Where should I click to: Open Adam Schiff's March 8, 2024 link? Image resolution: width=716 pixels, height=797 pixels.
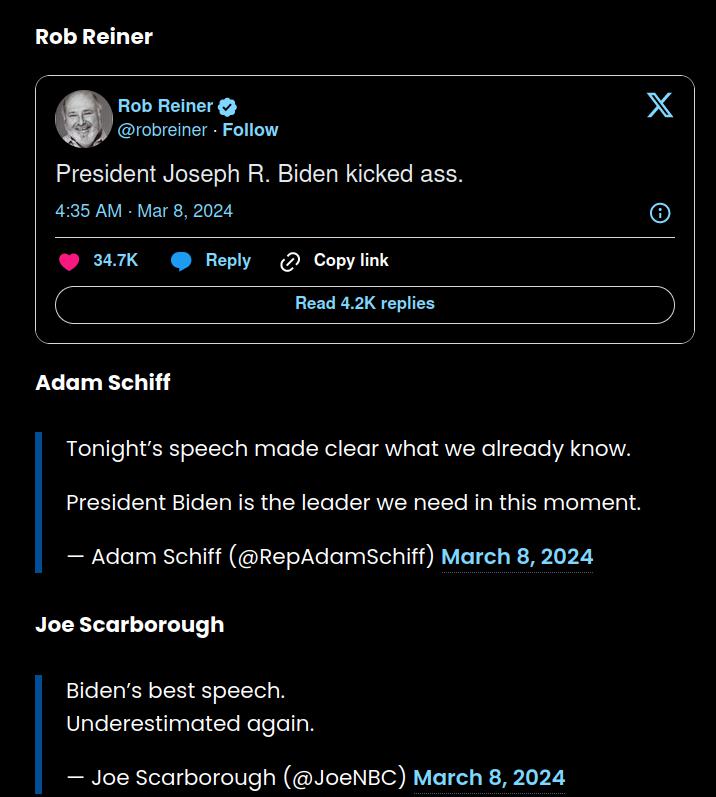[517, 557]
